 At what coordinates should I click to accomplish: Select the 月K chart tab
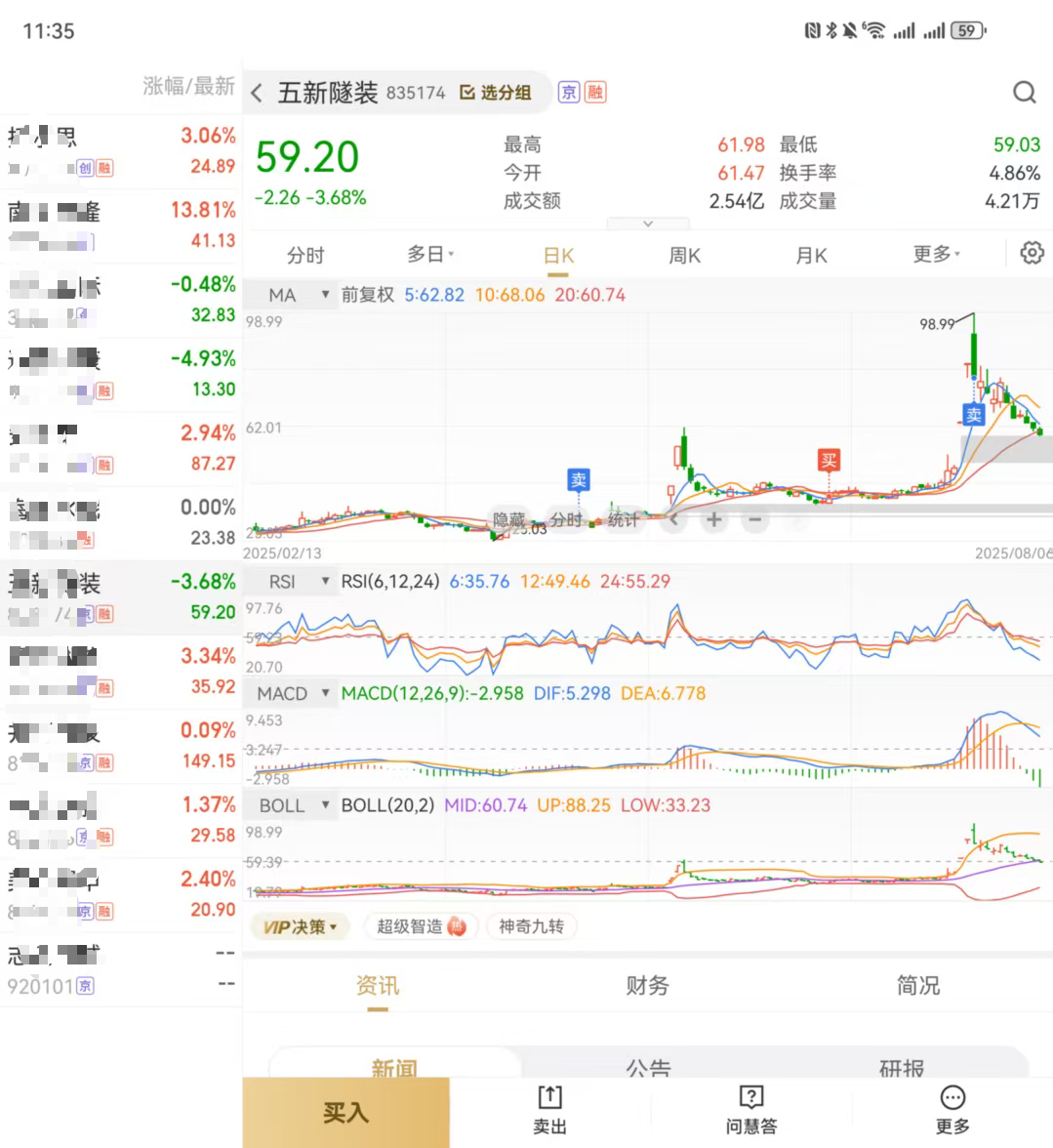click(x=811, y=256)
